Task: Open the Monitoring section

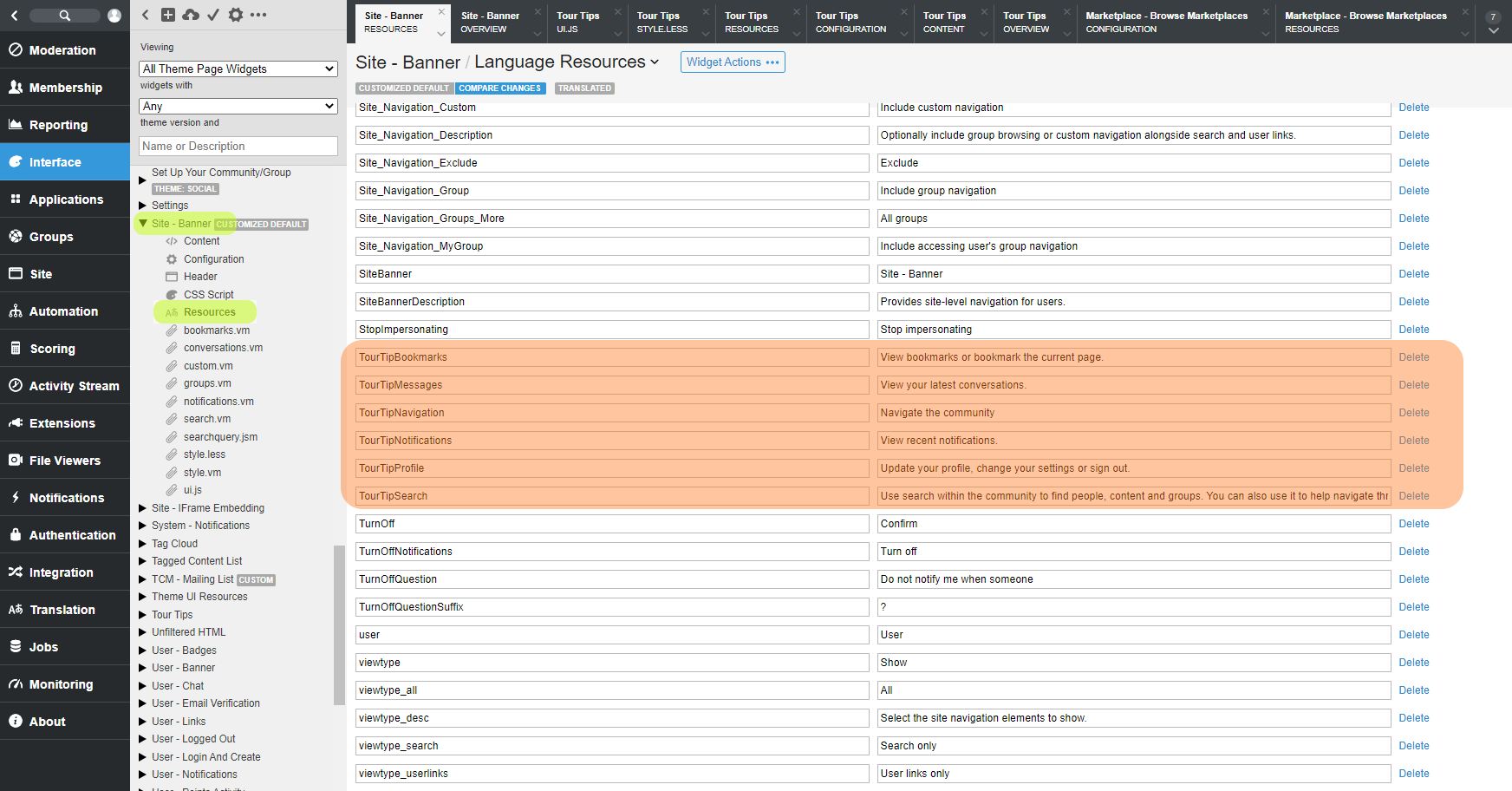Action: click(x=65, y=684)
